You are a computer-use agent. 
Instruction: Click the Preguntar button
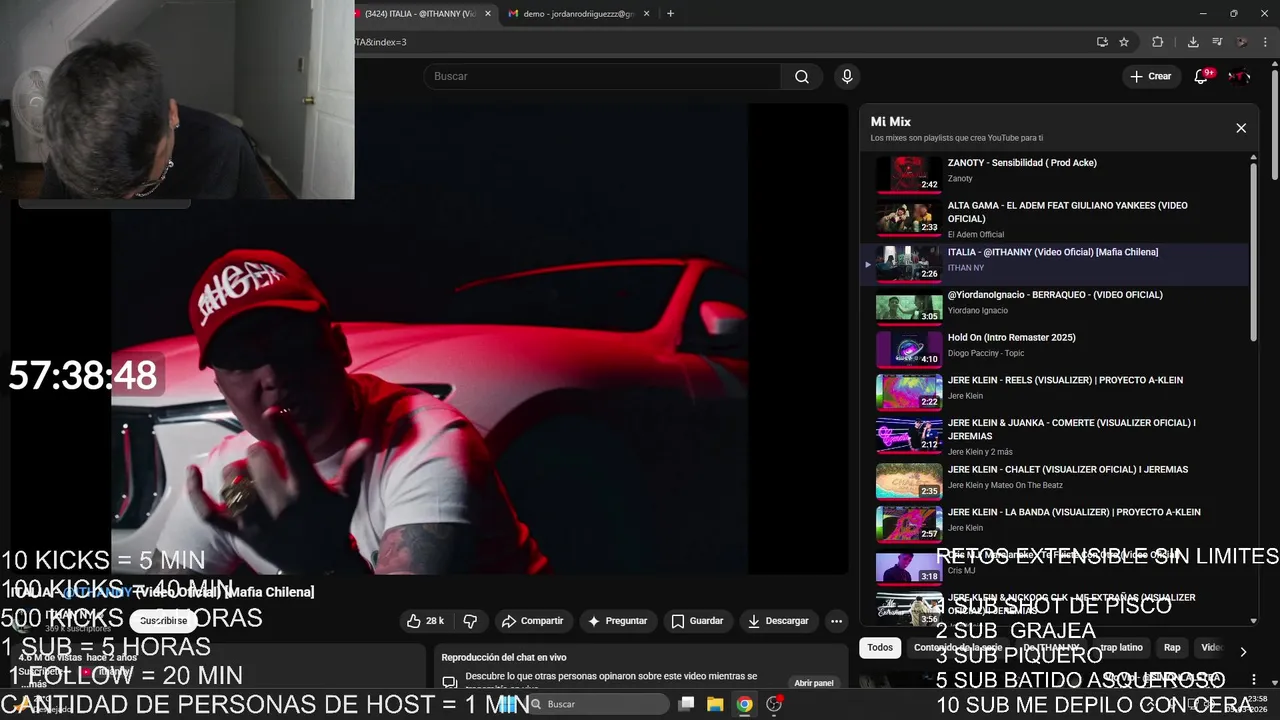click(617, 621)
